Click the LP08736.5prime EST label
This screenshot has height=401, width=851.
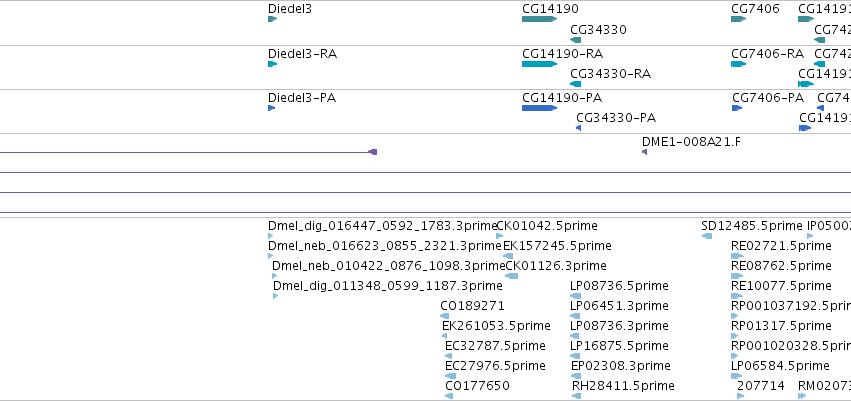(619, 286)
